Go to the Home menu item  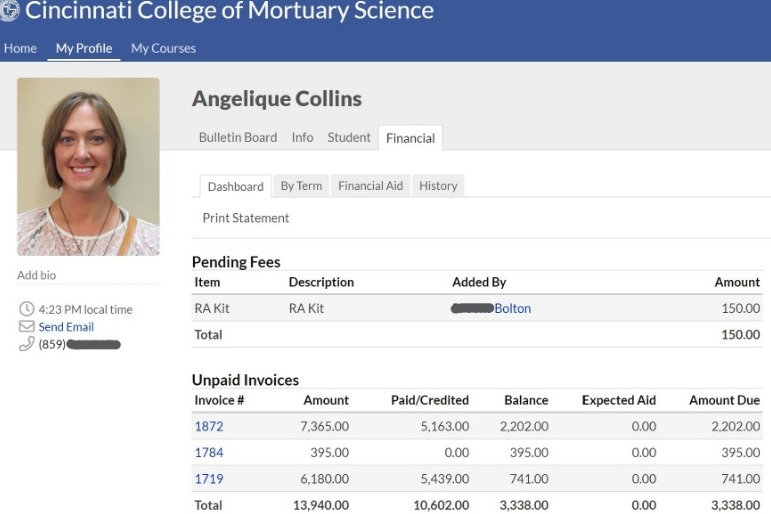point(20,48)
